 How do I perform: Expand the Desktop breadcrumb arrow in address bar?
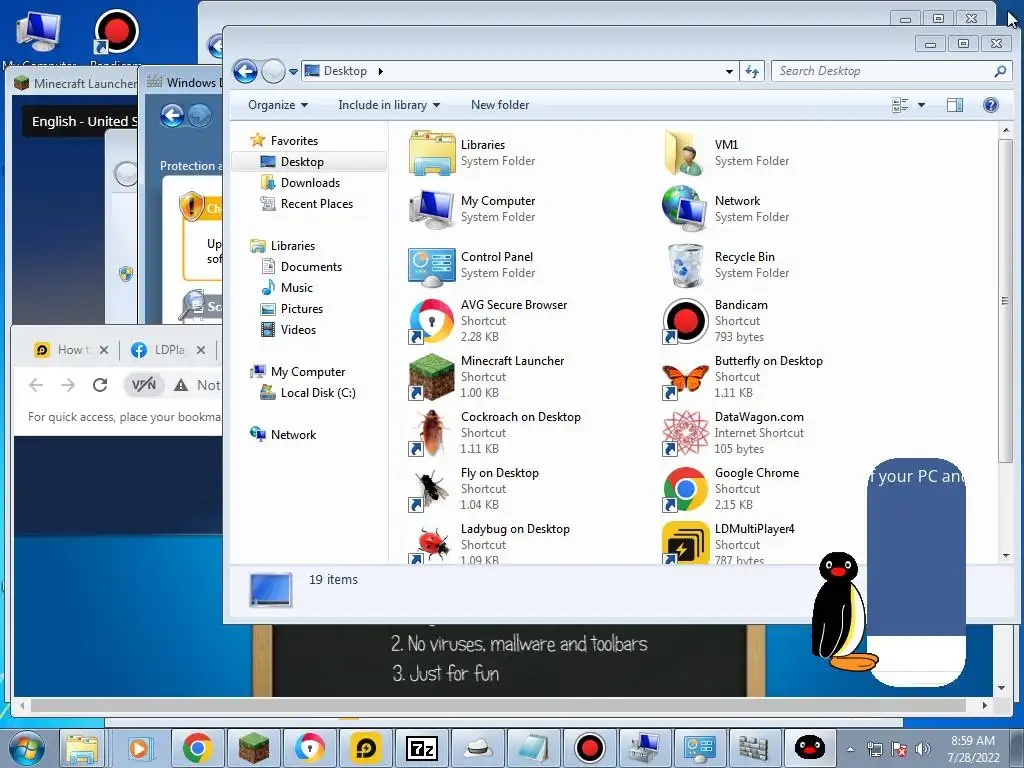click(380, 71)
